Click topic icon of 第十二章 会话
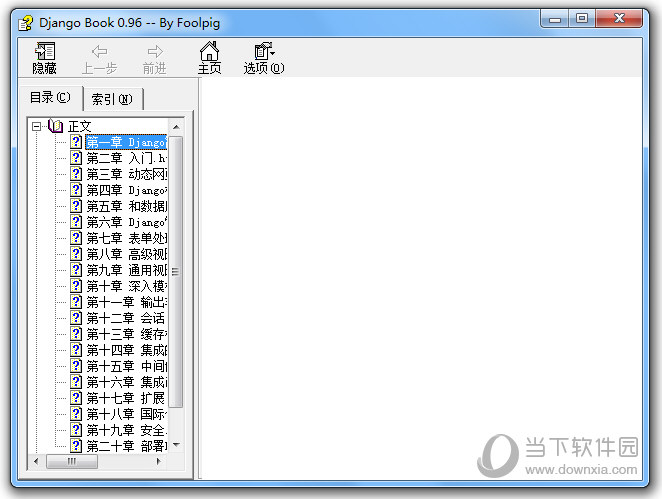This screenshot has height=499, width=662. 76,318
